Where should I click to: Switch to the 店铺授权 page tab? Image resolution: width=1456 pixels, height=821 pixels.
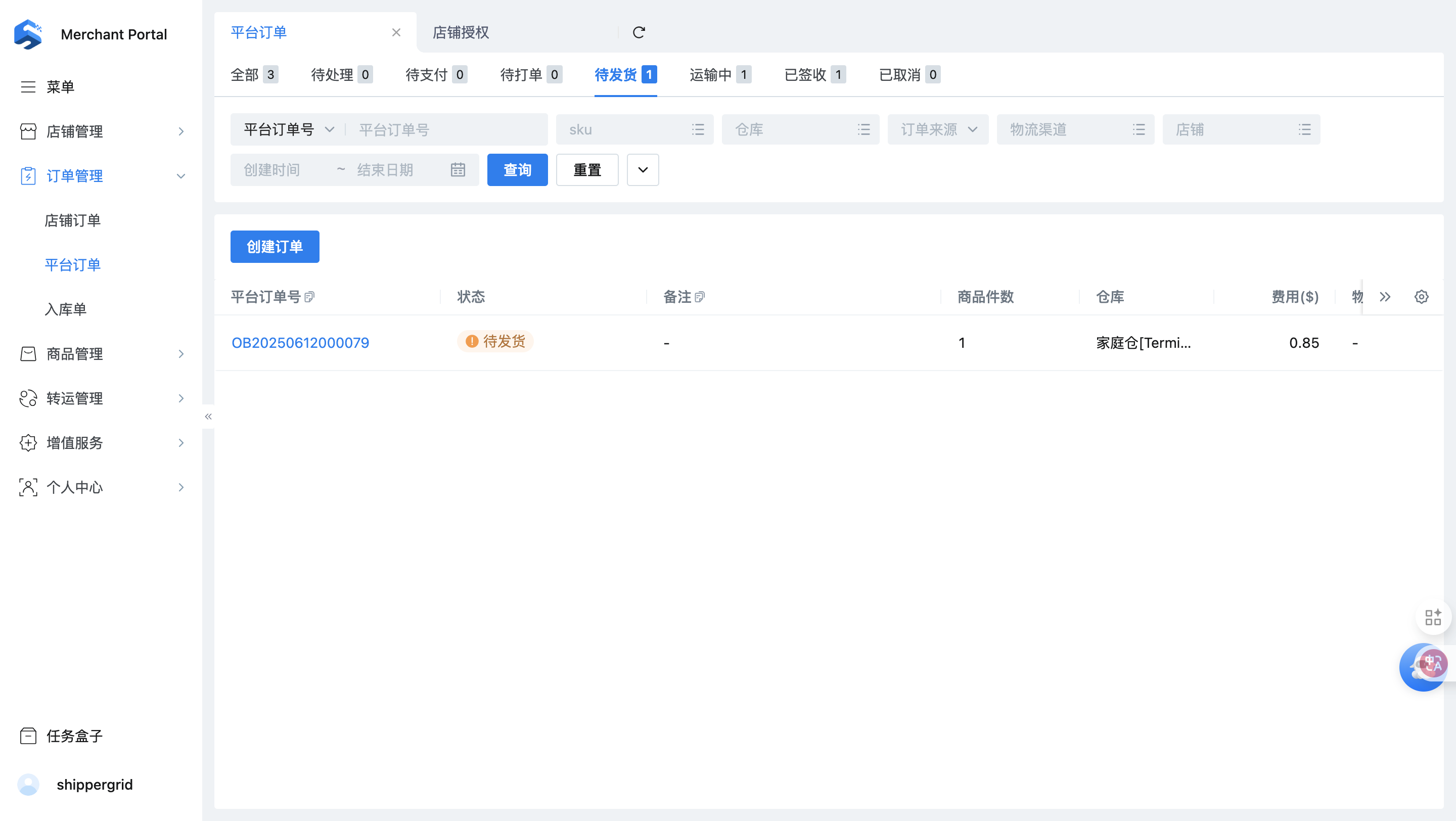pos(461,32)
